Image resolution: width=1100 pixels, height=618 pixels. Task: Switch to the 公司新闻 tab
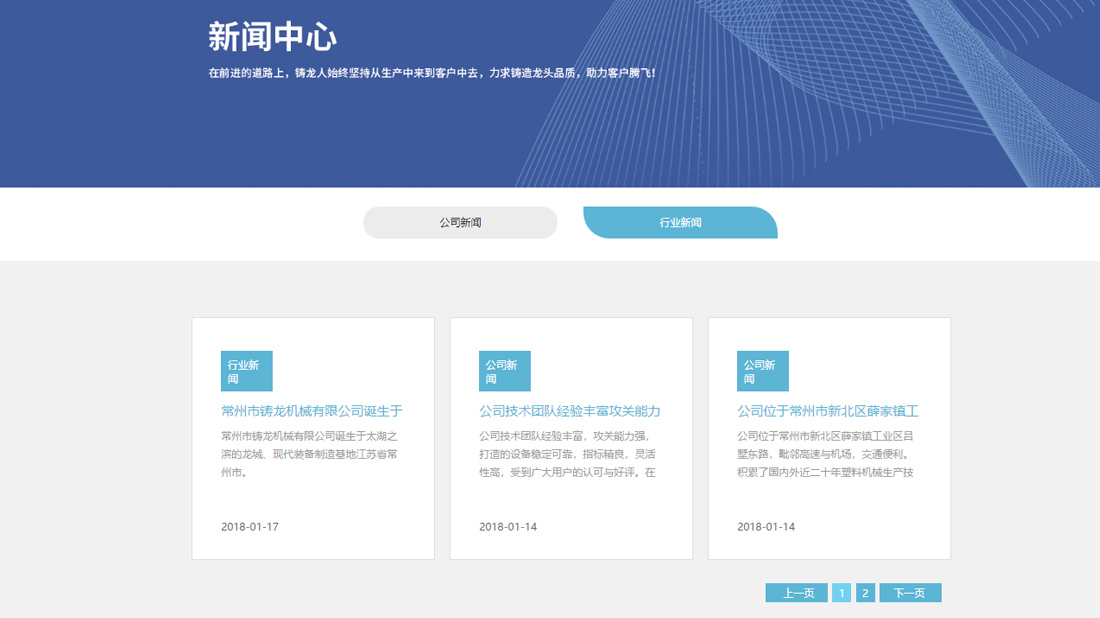[461, 222]
